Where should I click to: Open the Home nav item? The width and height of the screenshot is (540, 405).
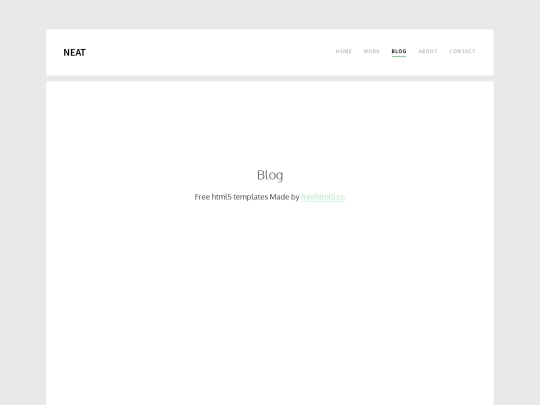344,51
